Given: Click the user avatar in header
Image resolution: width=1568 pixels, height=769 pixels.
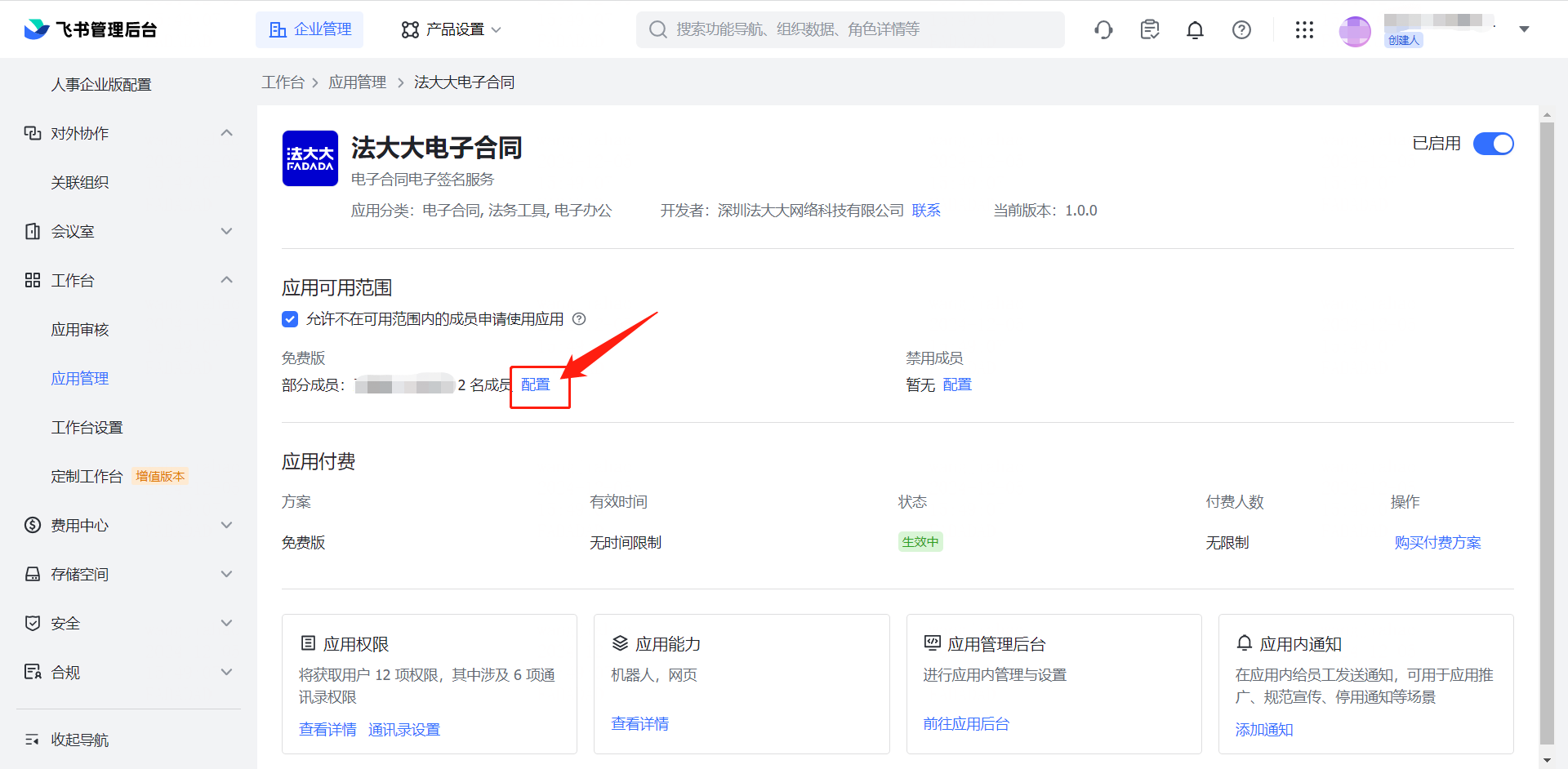Looking at the screenshot, I should pyautogui.click(x=1354, y=31).
